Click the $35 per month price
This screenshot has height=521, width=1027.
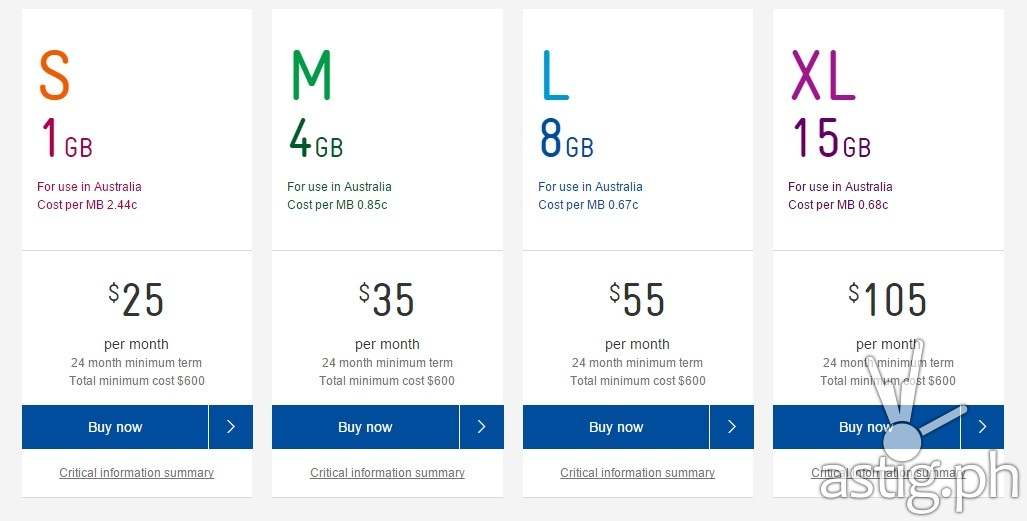pyautogui.click(x=387, y=299)
